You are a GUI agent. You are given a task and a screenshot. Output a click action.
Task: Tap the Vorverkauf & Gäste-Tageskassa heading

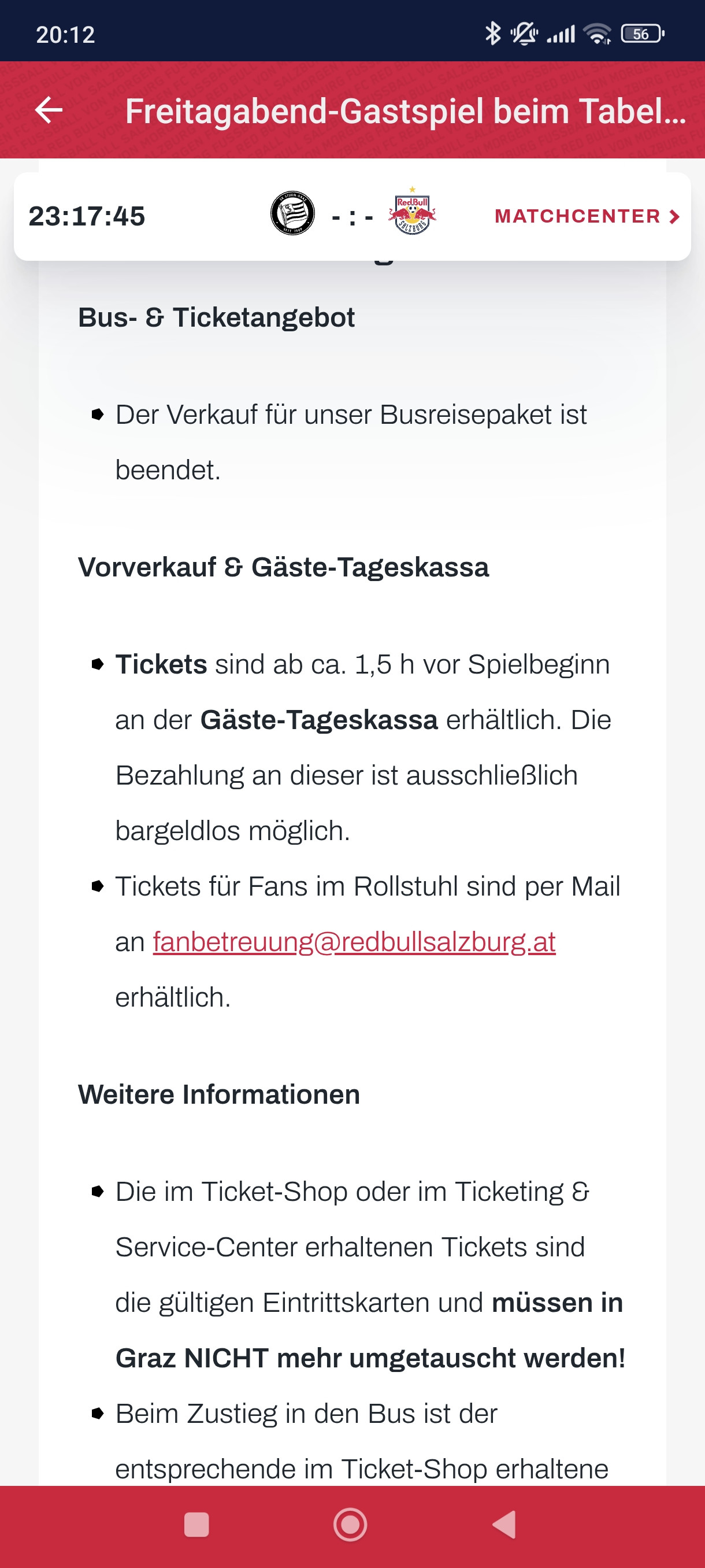(284, 567)
